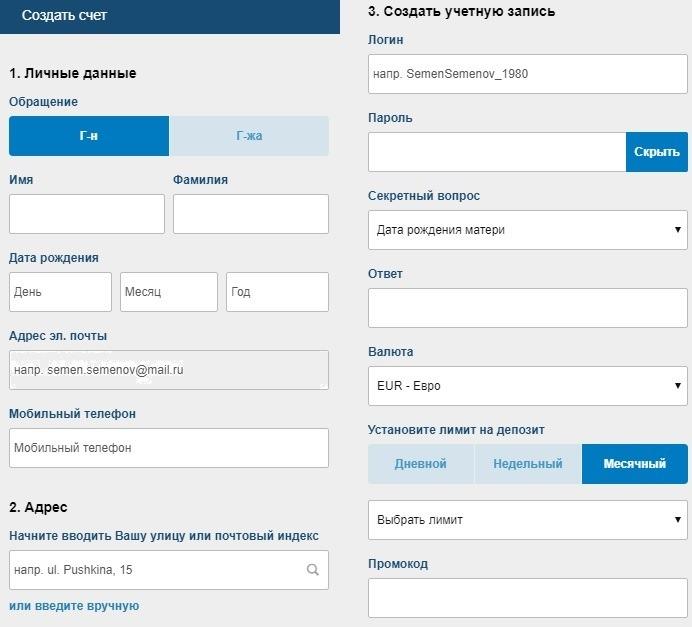Image resolution: width=692 pixels, height=627 pixels.
Task: Open the Выбрать лимит dropdown
Action: click(x=527, y=520)
